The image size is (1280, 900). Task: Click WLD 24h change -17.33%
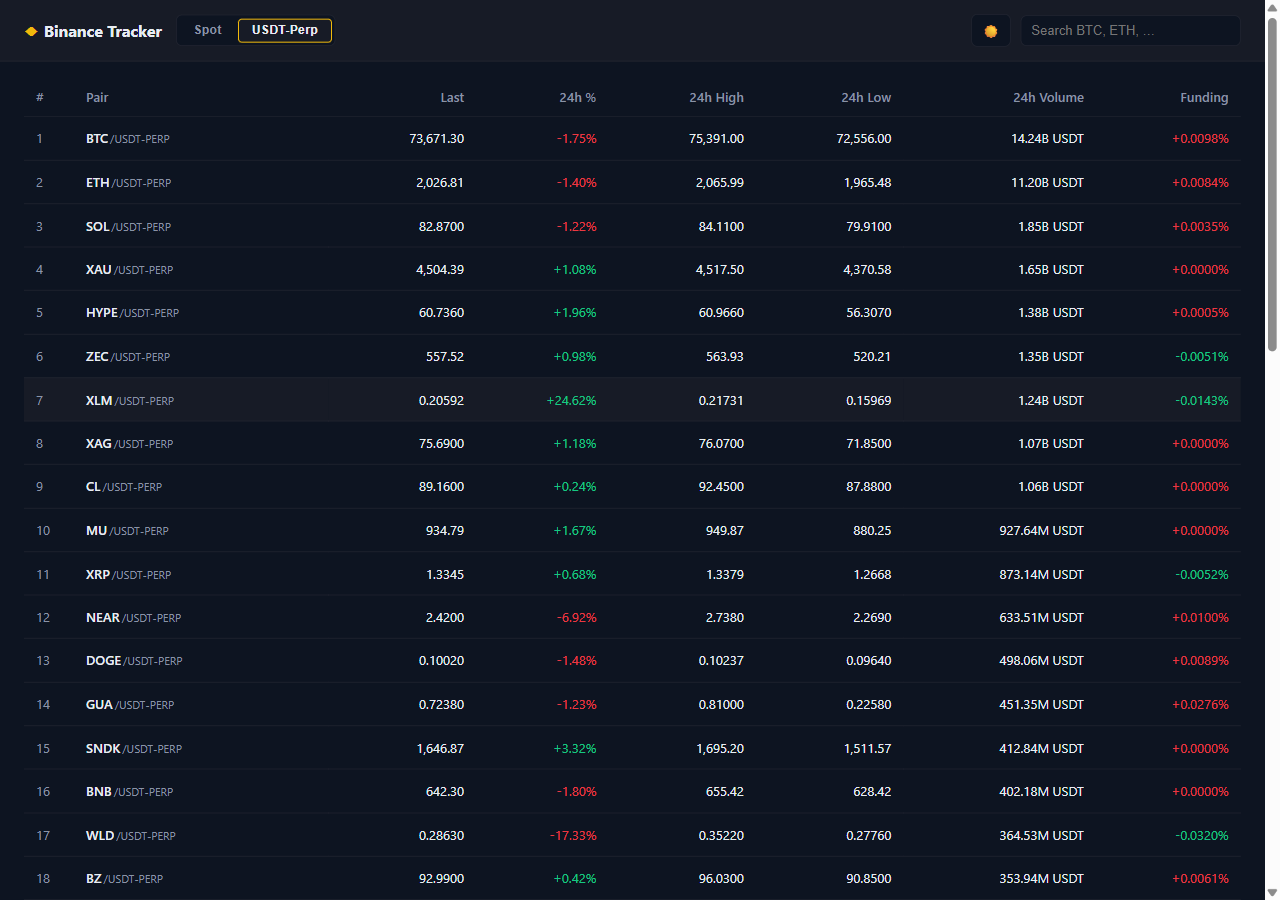point(573,836)
